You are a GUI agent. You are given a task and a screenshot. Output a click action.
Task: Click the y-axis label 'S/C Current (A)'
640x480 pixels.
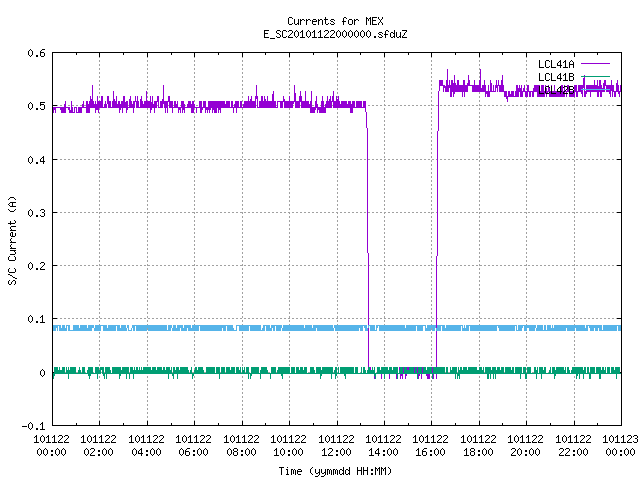click(x=12, y=240)
